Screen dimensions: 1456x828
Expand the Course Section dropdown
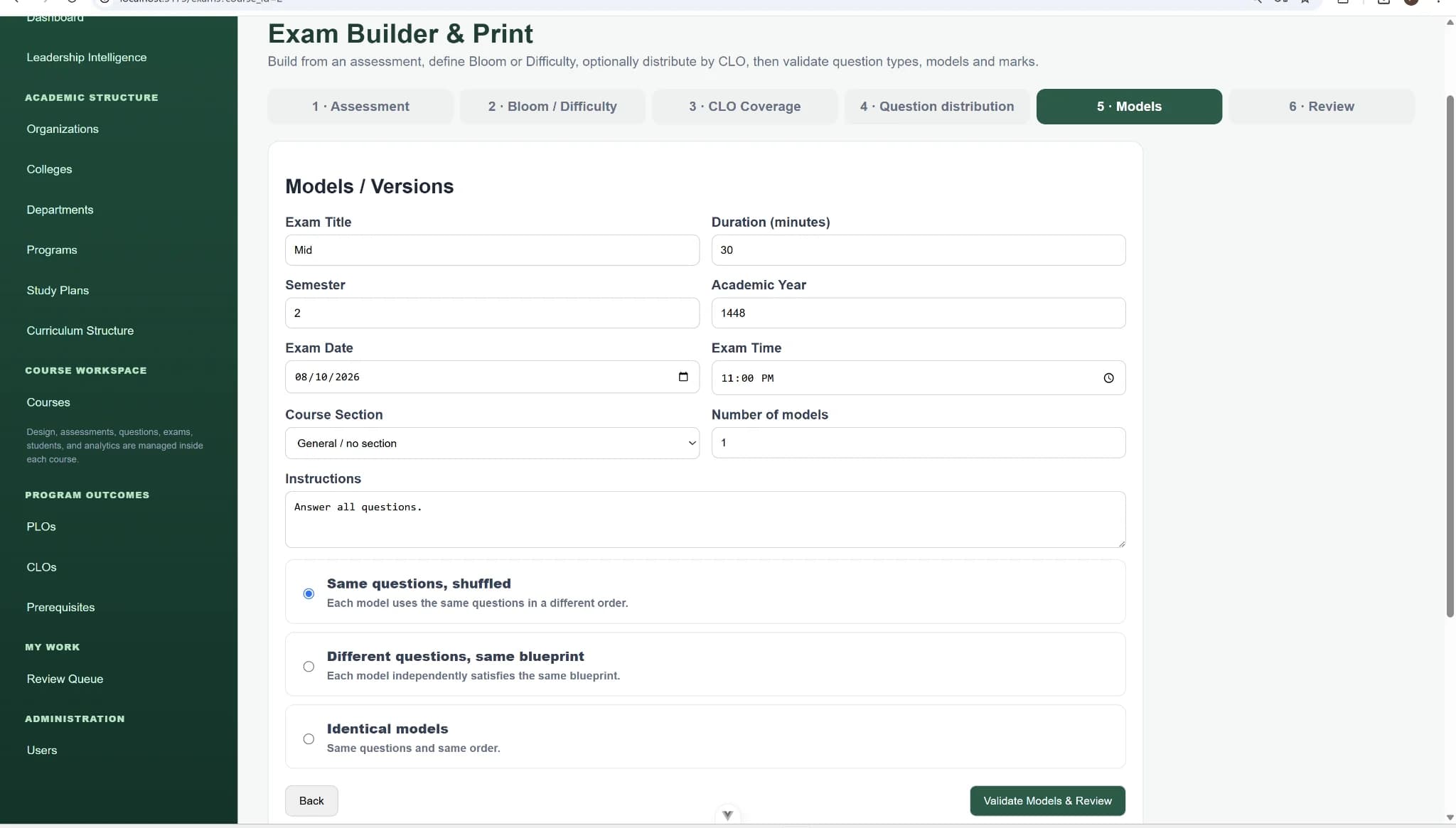tap(492, 443)
